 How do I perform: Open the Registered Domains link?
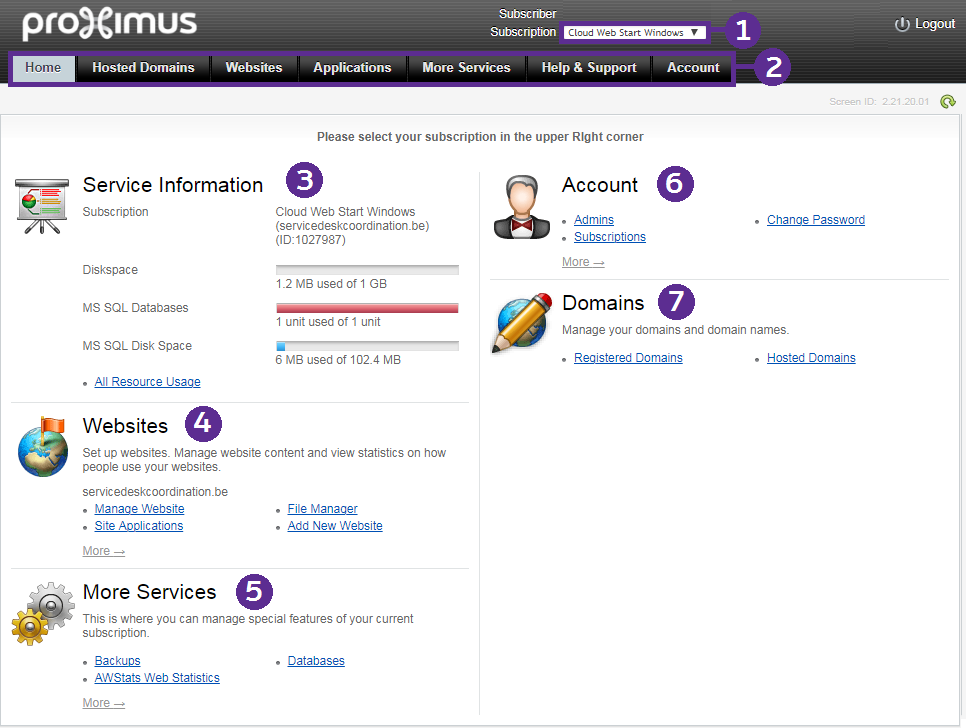(628, 358)
